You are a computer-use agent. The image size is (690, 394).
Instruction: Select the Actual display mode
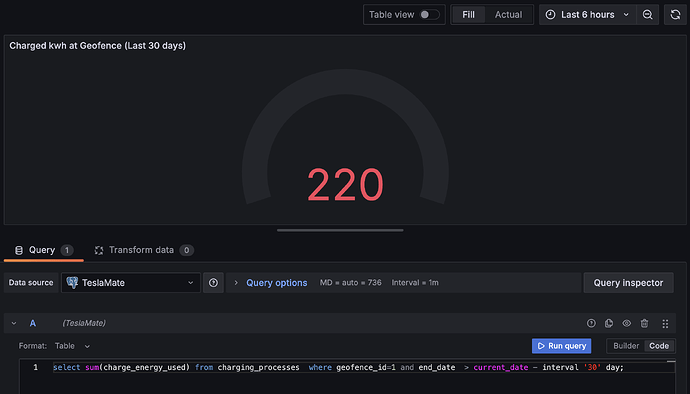pyautogui.click(x=508, y=15)
